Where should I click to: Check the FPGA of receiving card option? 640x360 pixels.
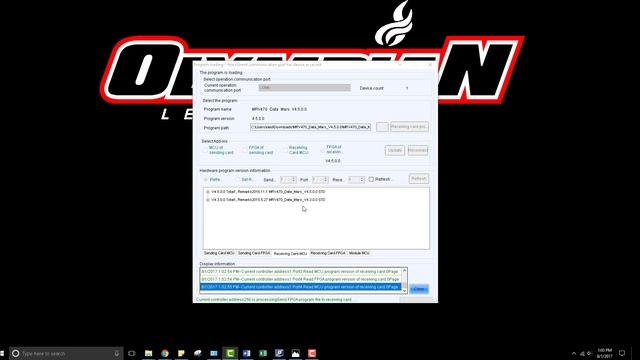coord(322,150)
